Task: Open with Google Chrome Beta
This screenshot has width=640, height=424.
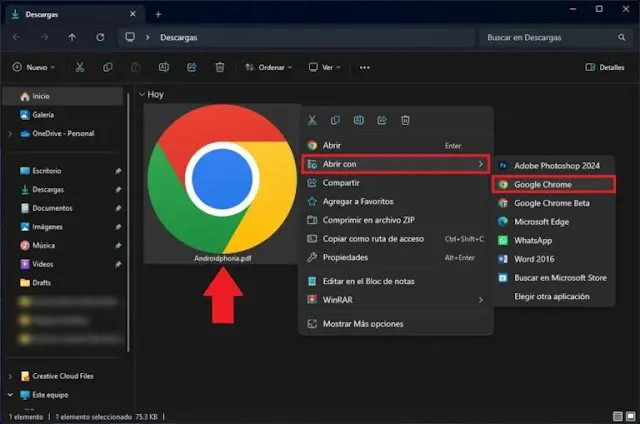Action: point(553,203)
